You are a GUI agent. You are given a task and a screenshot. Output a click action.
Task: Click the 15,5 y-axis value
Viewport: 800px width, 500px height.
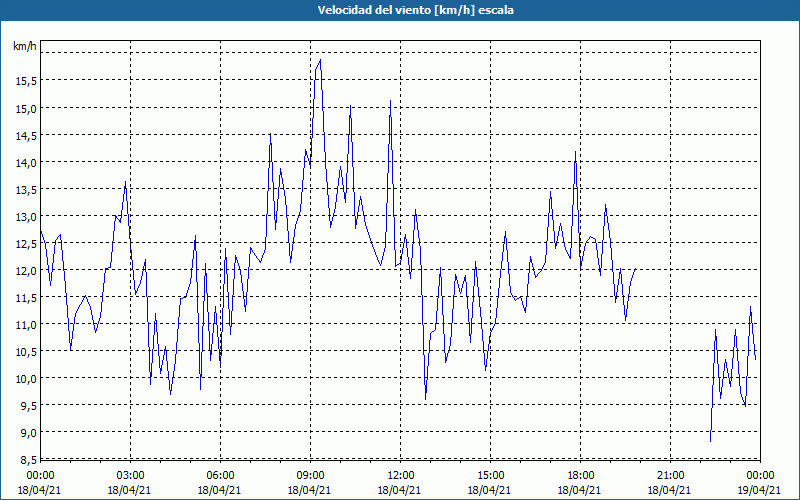click(x=24, y=81)
